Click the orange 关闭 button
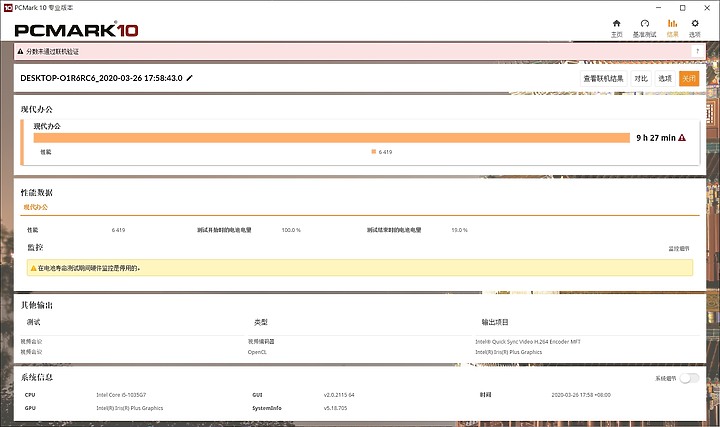 tap(689, 79)
